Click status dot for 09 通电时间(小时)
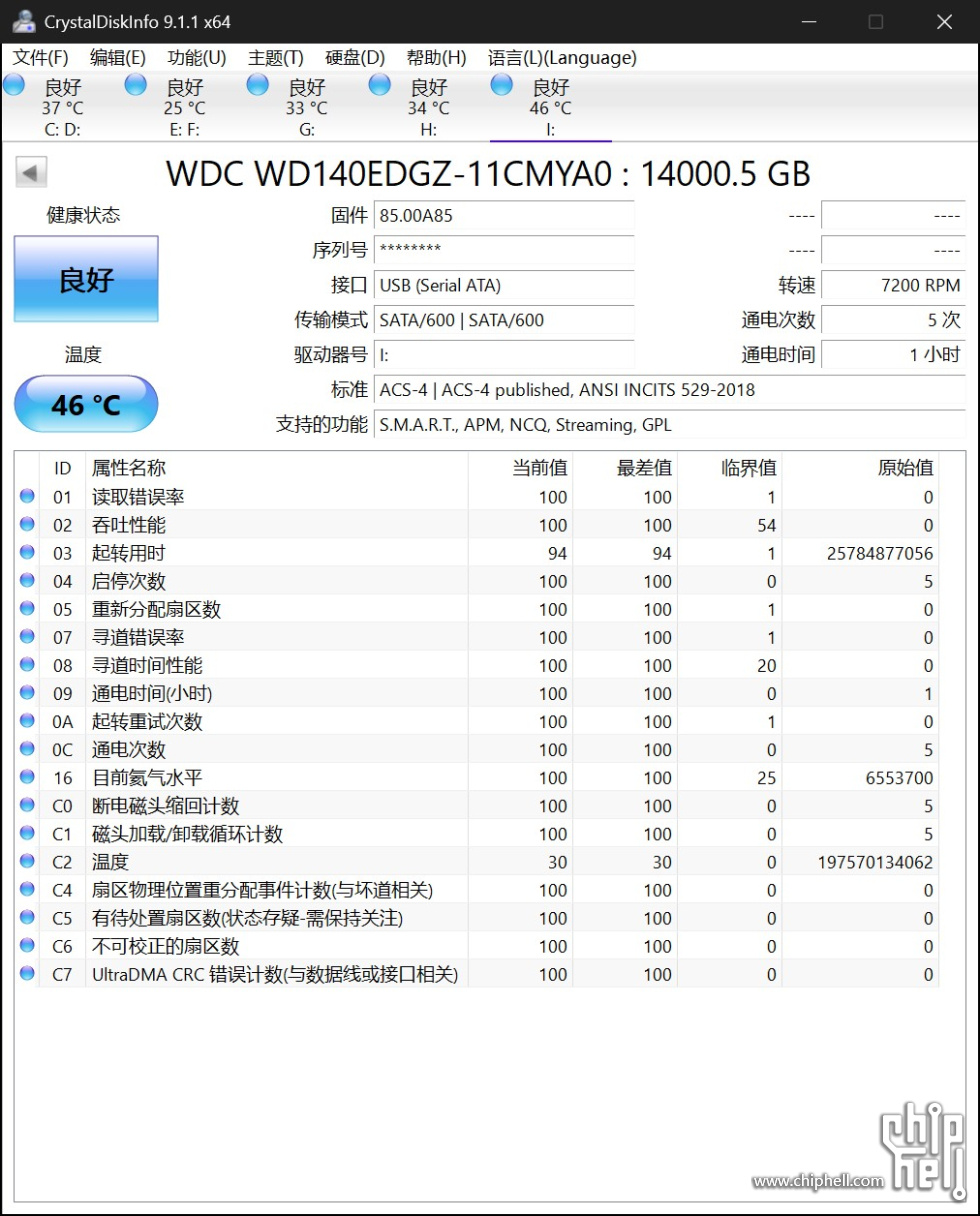This screenshot has width=980, height=1216. pos(27,692)
